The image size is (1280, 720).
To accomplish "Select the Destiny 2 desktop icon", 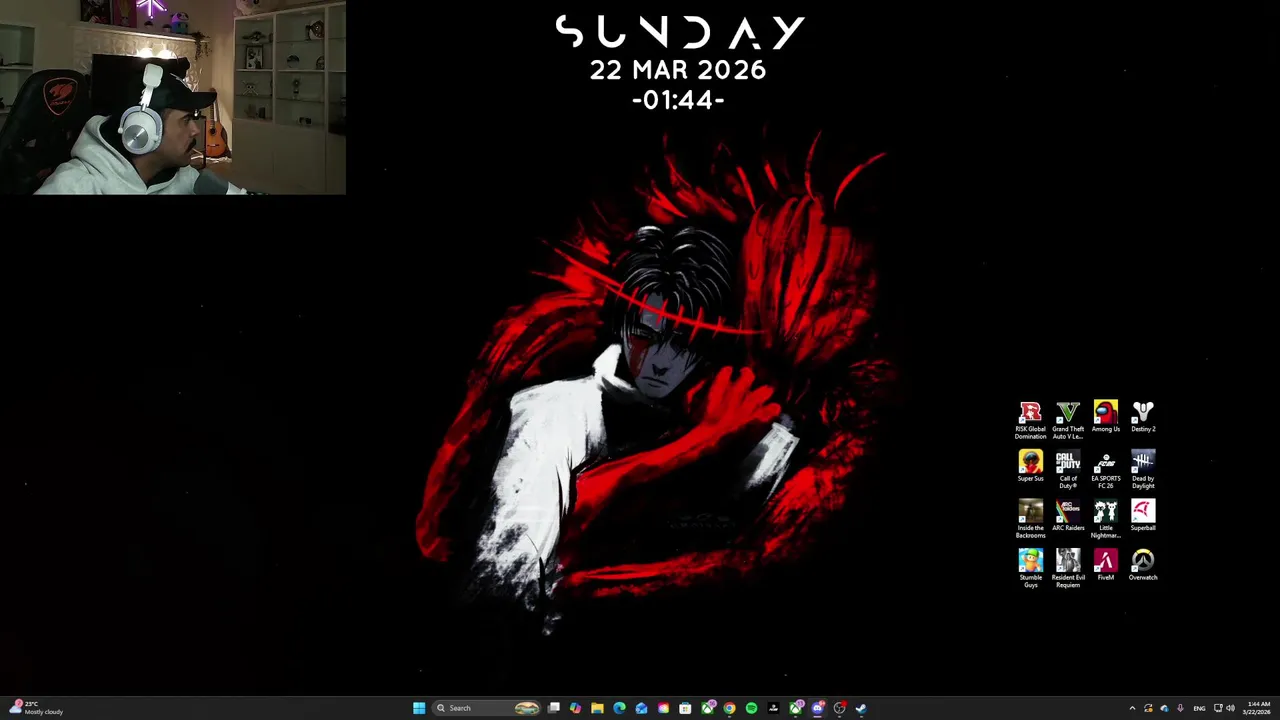I will coord(1143,417).
